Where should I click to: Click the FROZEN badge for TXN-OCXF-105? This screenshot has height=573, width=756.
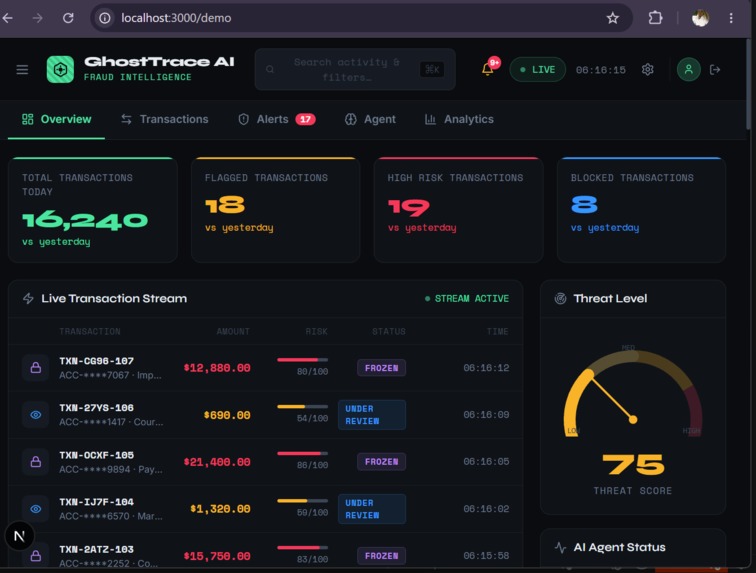point(381,462)
